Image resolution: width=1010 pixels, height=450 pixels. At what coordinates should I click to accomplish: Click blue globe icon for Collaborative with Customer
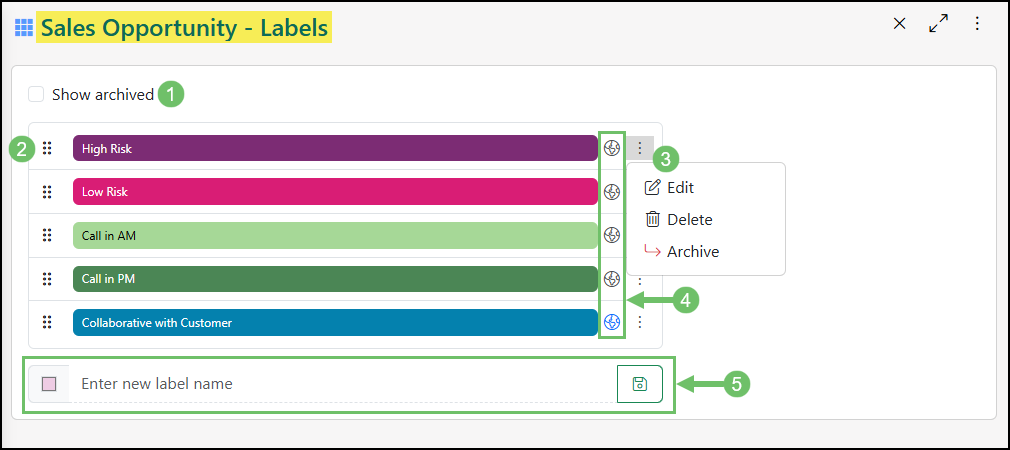[612, 322]
